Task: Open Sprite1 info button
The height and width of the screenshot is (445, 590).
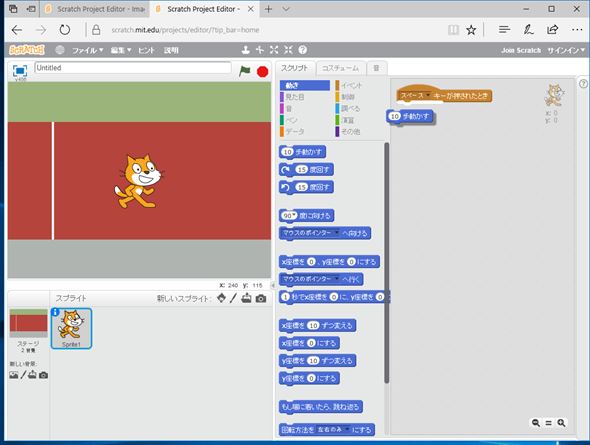Action: pyautogui.click(x=55, y=312)
